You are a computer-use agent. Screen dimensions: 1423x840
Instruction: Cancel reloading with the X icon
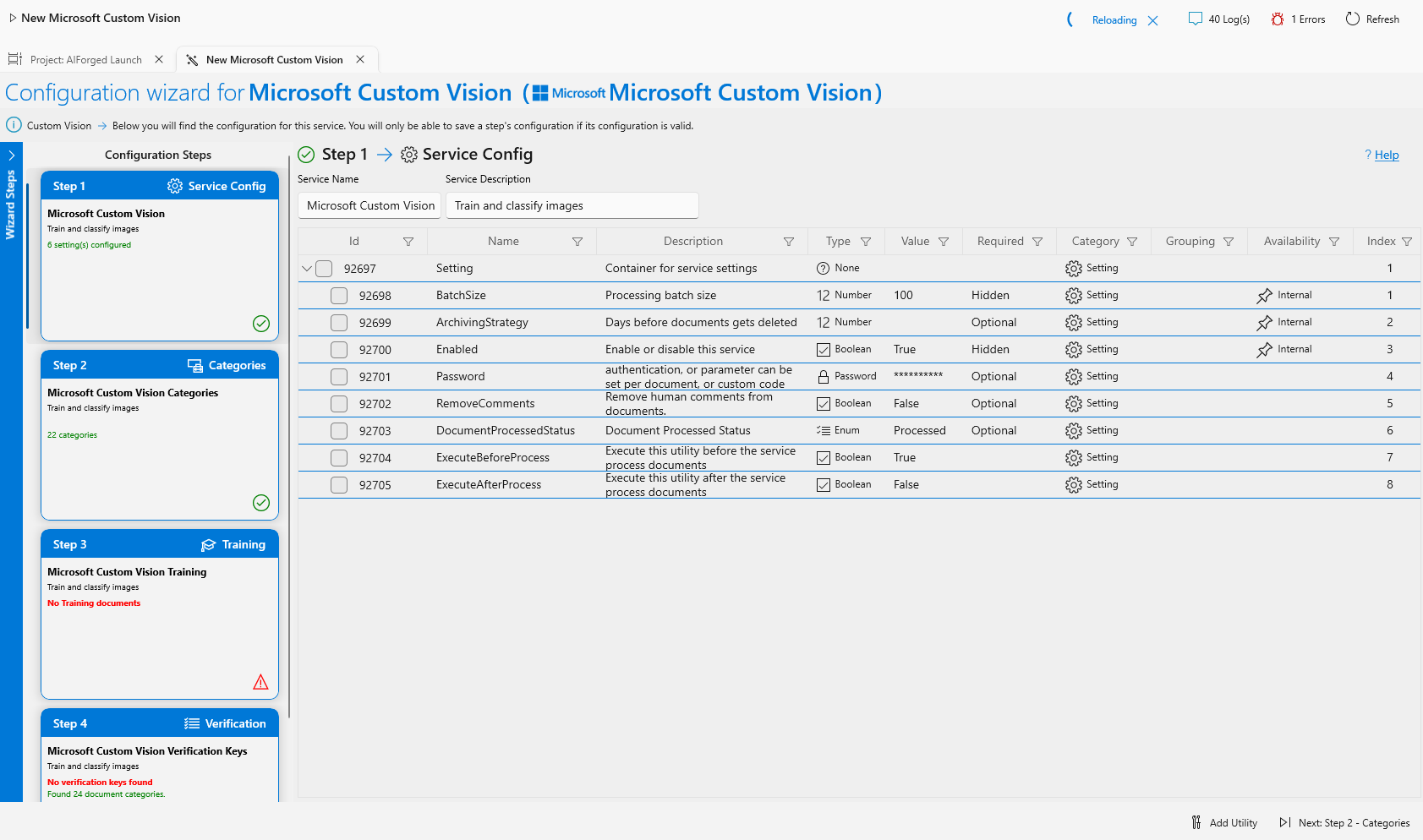coord(1153,20)
